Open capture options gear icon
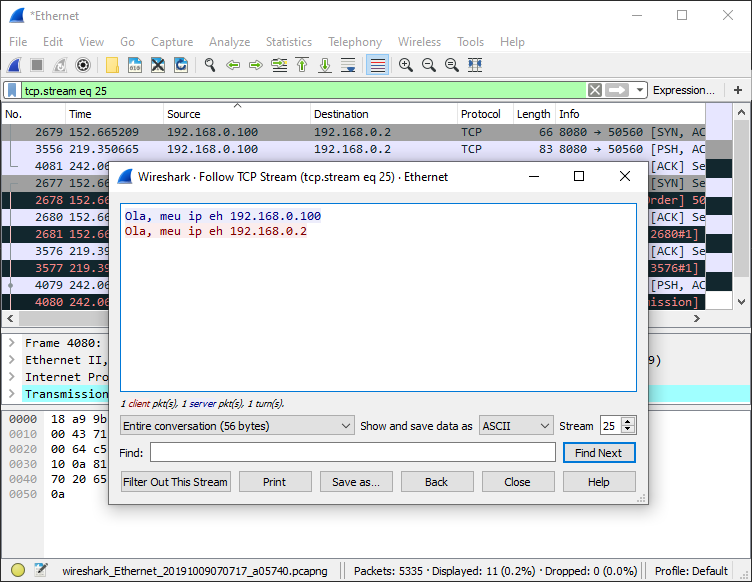Image resolution: width=752 pixels, height=582 pixels. [83, 65]
